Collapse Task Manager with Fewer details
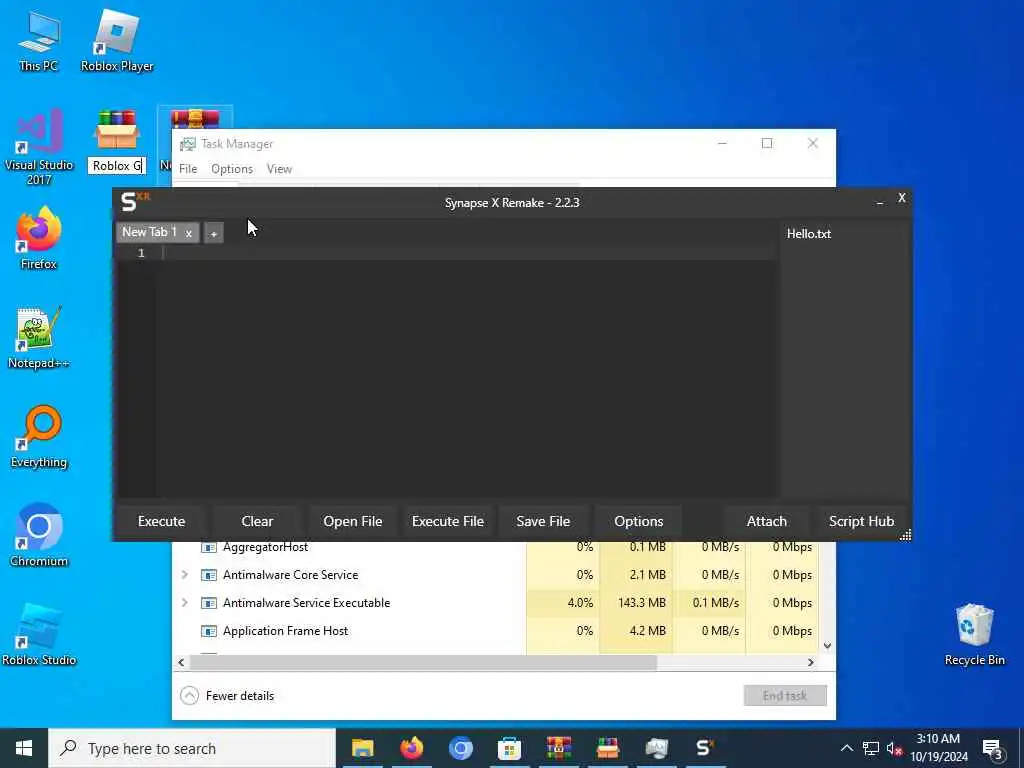 (227, 696)
